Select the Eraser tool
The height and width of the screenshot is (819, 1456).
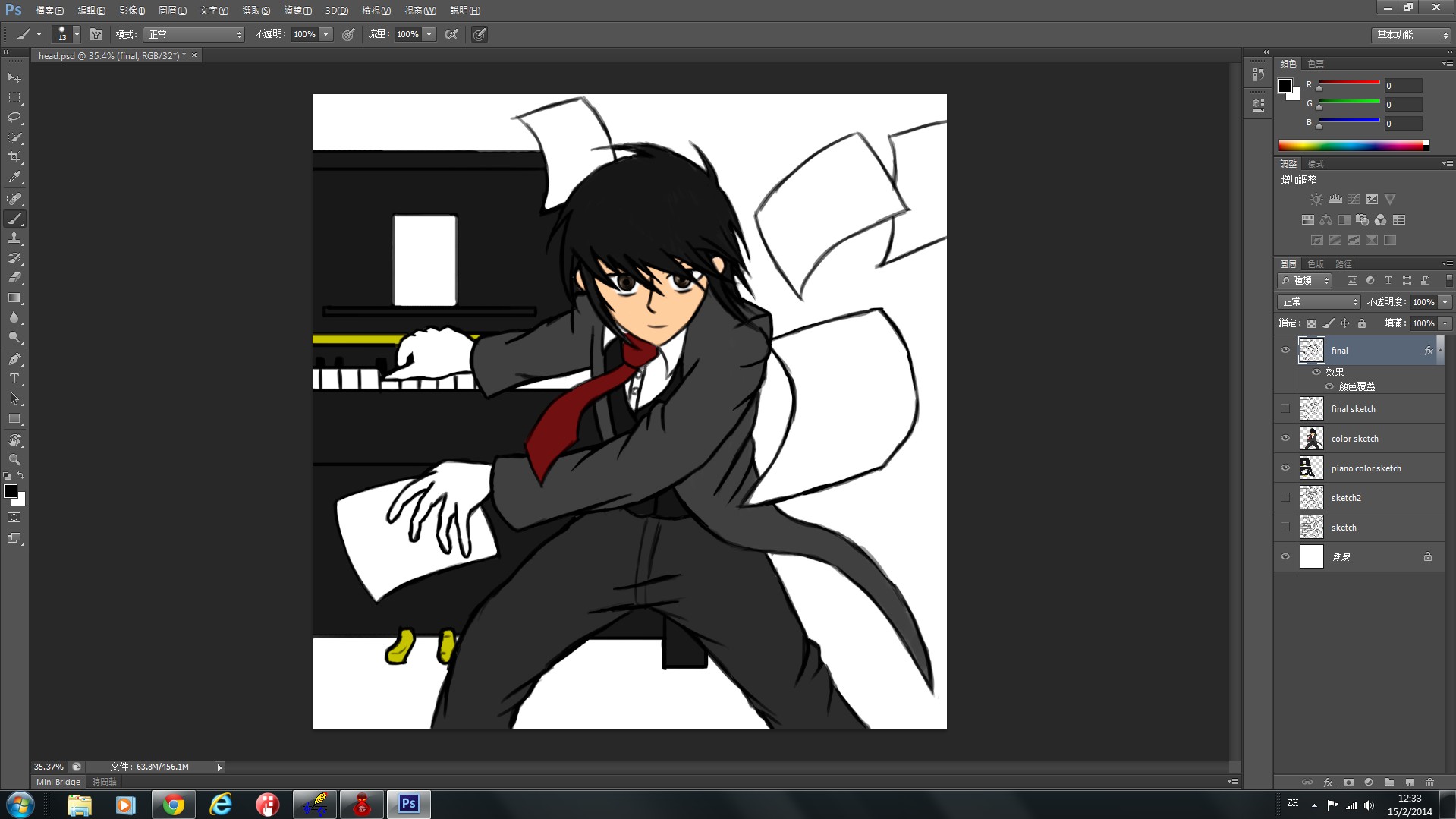point(14,278)
